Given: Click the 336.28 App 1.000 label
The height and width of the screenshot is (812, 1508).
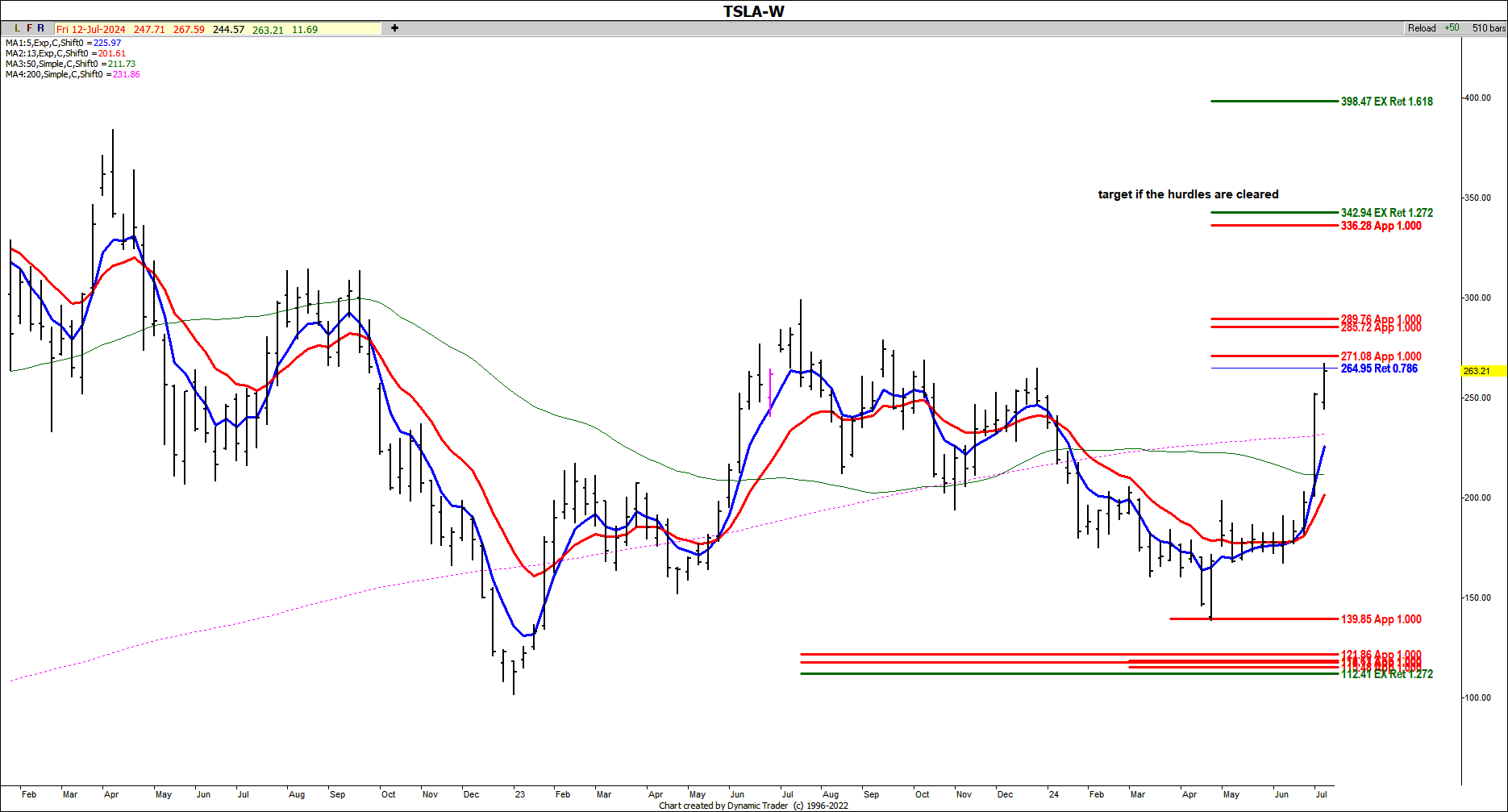Looking at the screenshot, I should 1381,226.
